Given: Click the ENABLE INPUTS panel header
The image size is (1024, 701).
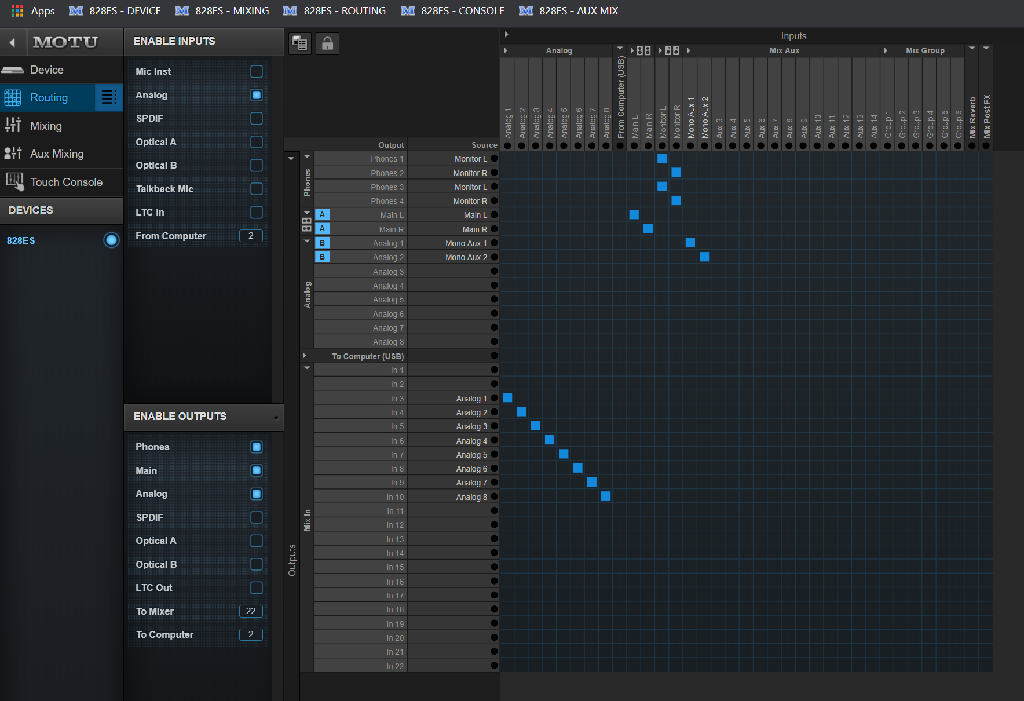Looking at the screenshot, I should pyautogui.click(x=204, y=41).
